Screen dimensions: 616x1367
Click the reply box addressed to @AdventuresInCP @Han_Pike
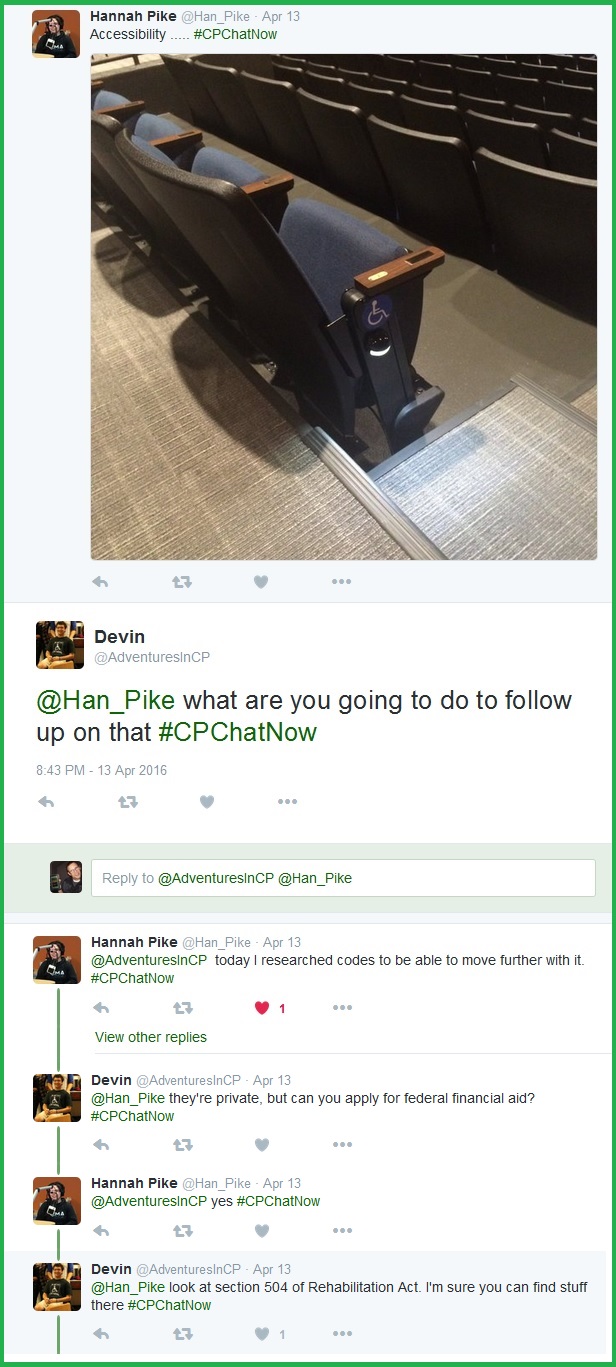point(343,878)
